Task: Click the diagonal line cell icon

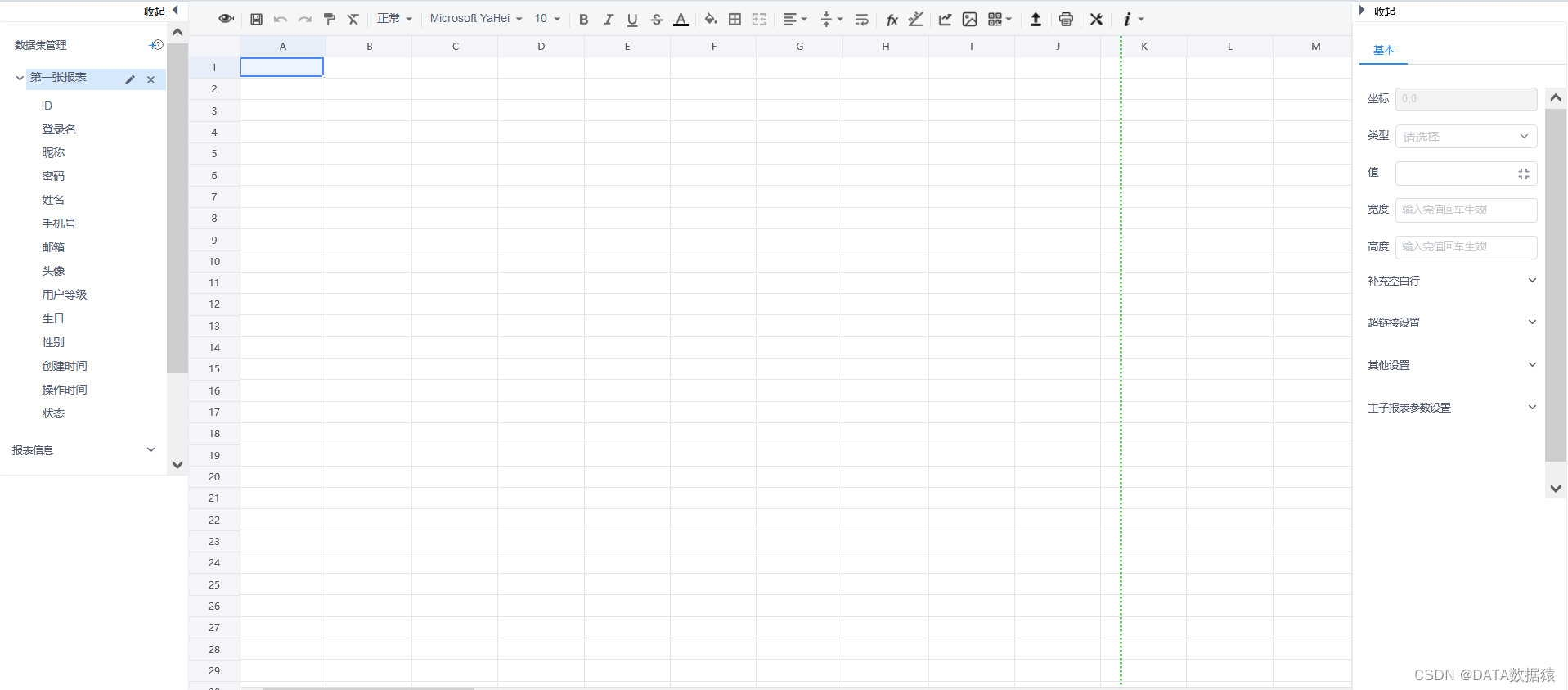Action: [916, 19]
